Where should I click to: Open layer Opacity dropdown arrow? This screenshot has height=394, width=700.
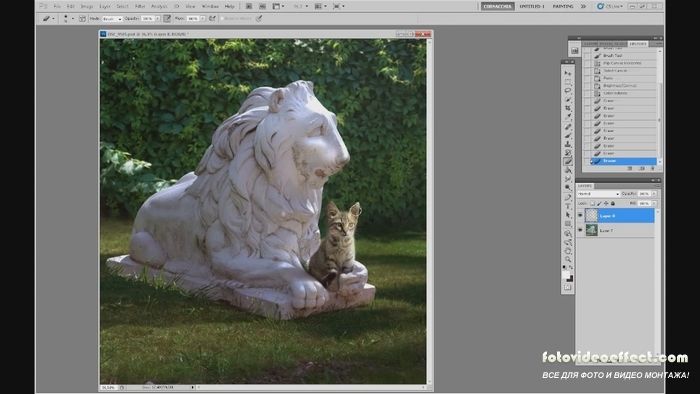[x=654, y=194]
